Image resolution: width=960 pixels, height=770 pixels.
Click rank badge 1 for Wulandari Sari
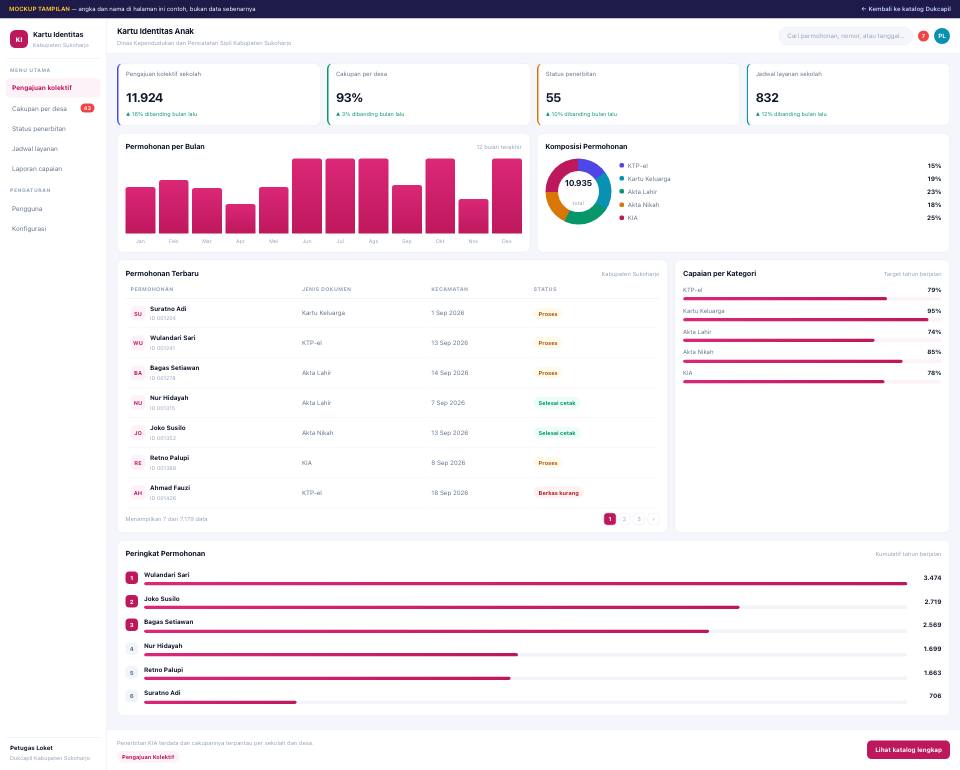132,578
